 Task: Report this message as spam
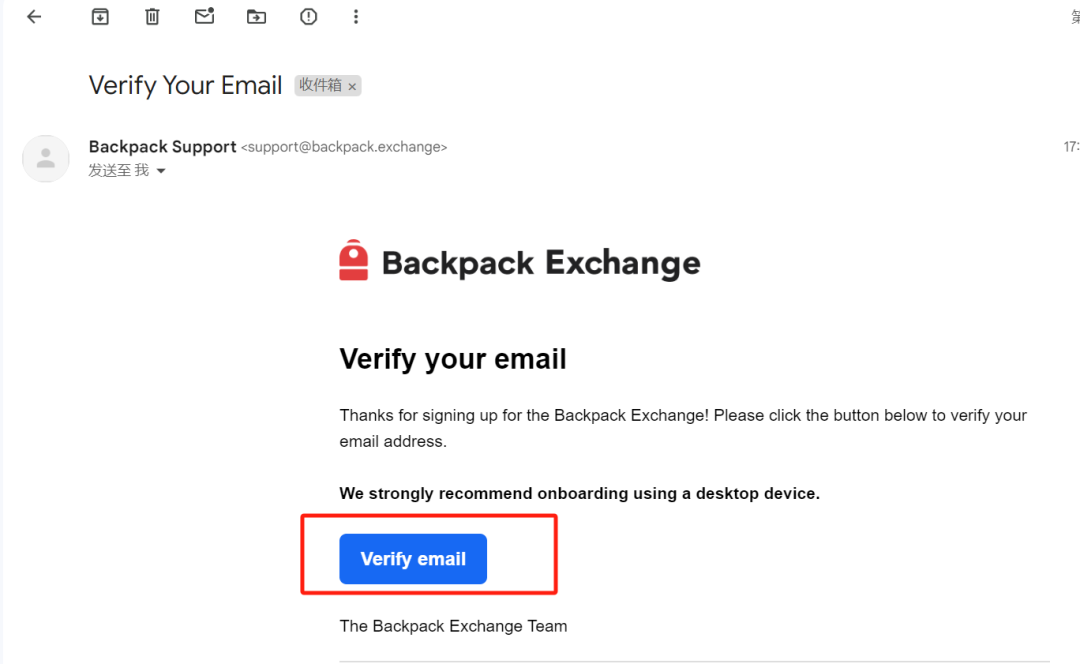pyautogui.click(x=309, y=17)
